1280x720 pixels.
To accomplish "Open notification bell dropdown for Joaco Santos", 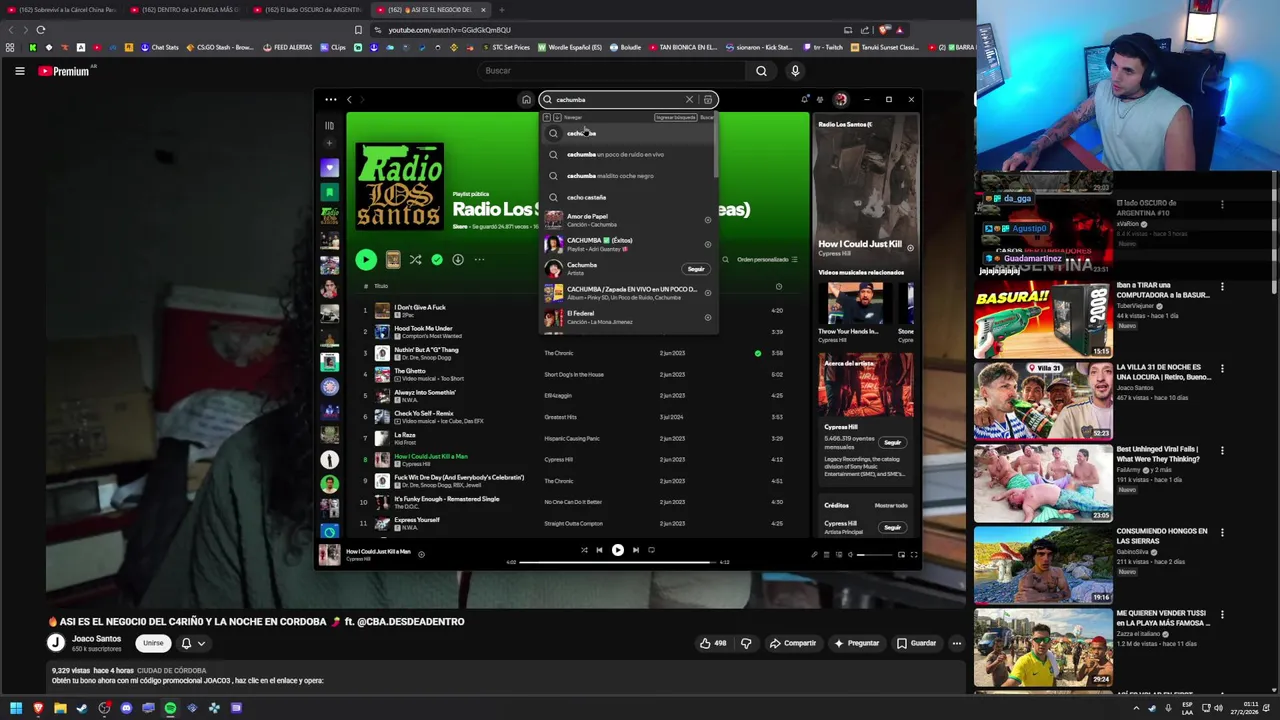I will click(192, 644).
